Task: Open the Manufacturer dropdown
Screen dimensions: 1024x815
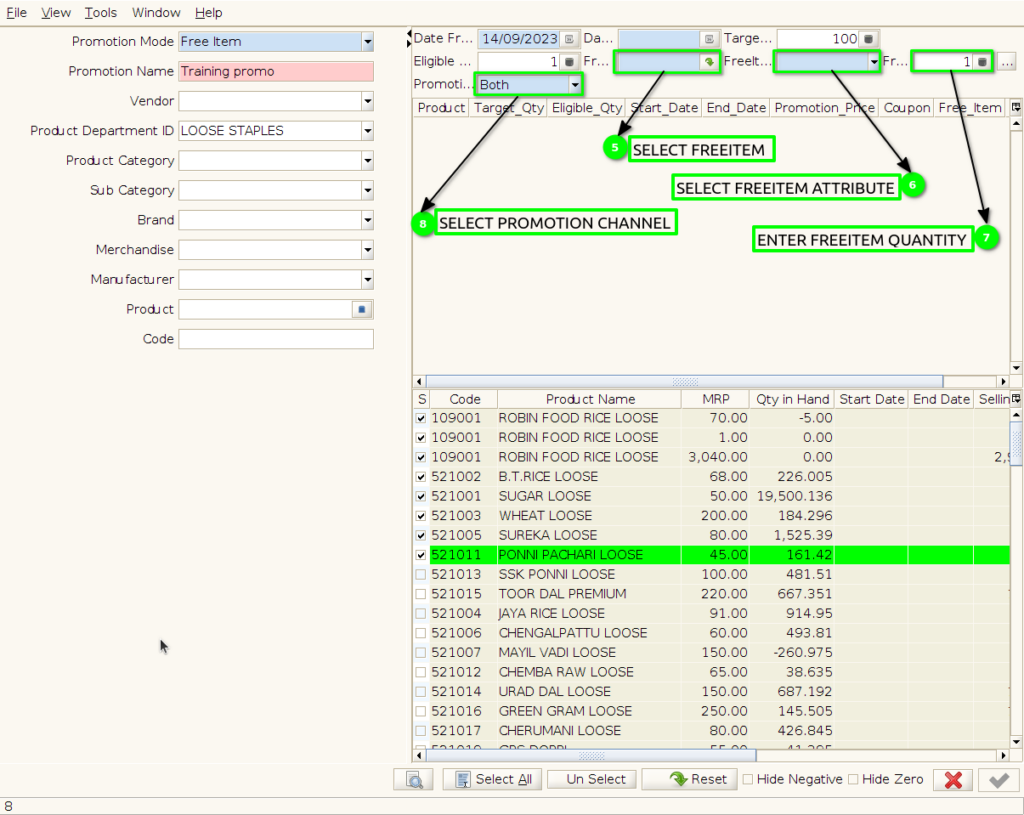Action: tap(368, 280)
